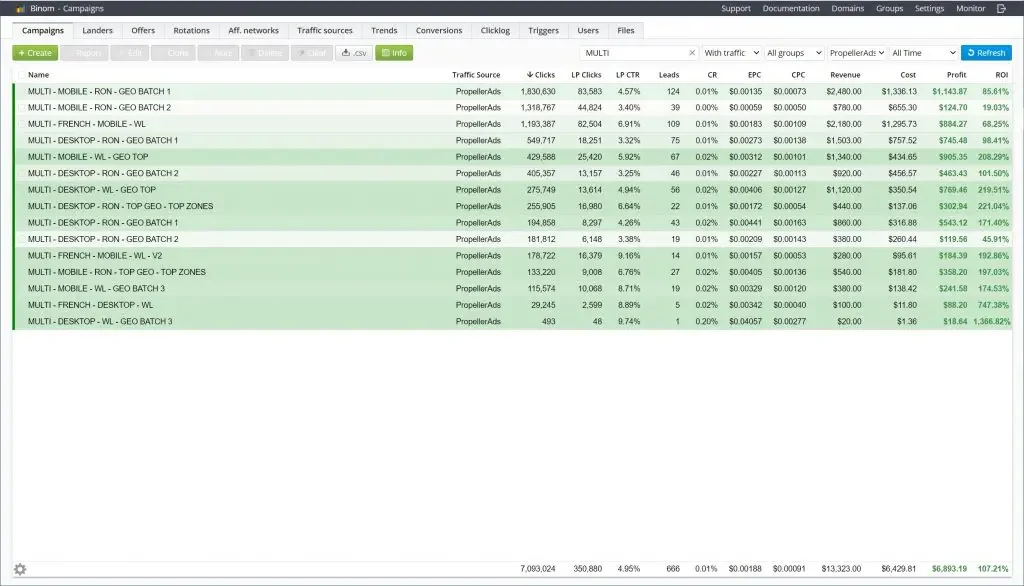Tick the checkbox for MULTI - DESKTOP - RON - GEO BATCH 1 (549,717 clicks)

[22, 140]
